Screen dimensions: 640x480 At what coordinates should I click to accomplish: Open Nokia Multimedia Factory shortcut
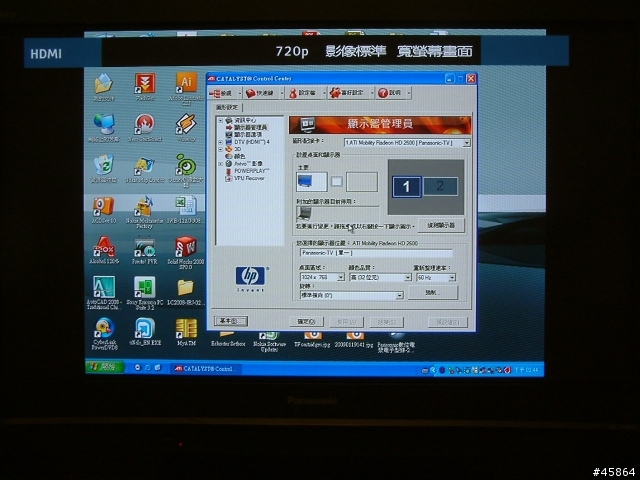(144, 206)
